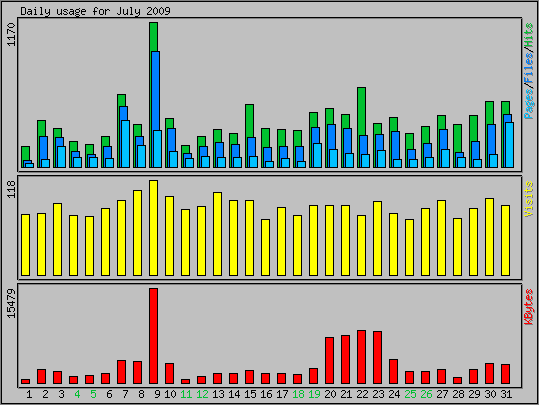Select day 2 on the x-axis
This screenshot has height=405, width=539.
[x=45, y=394]
